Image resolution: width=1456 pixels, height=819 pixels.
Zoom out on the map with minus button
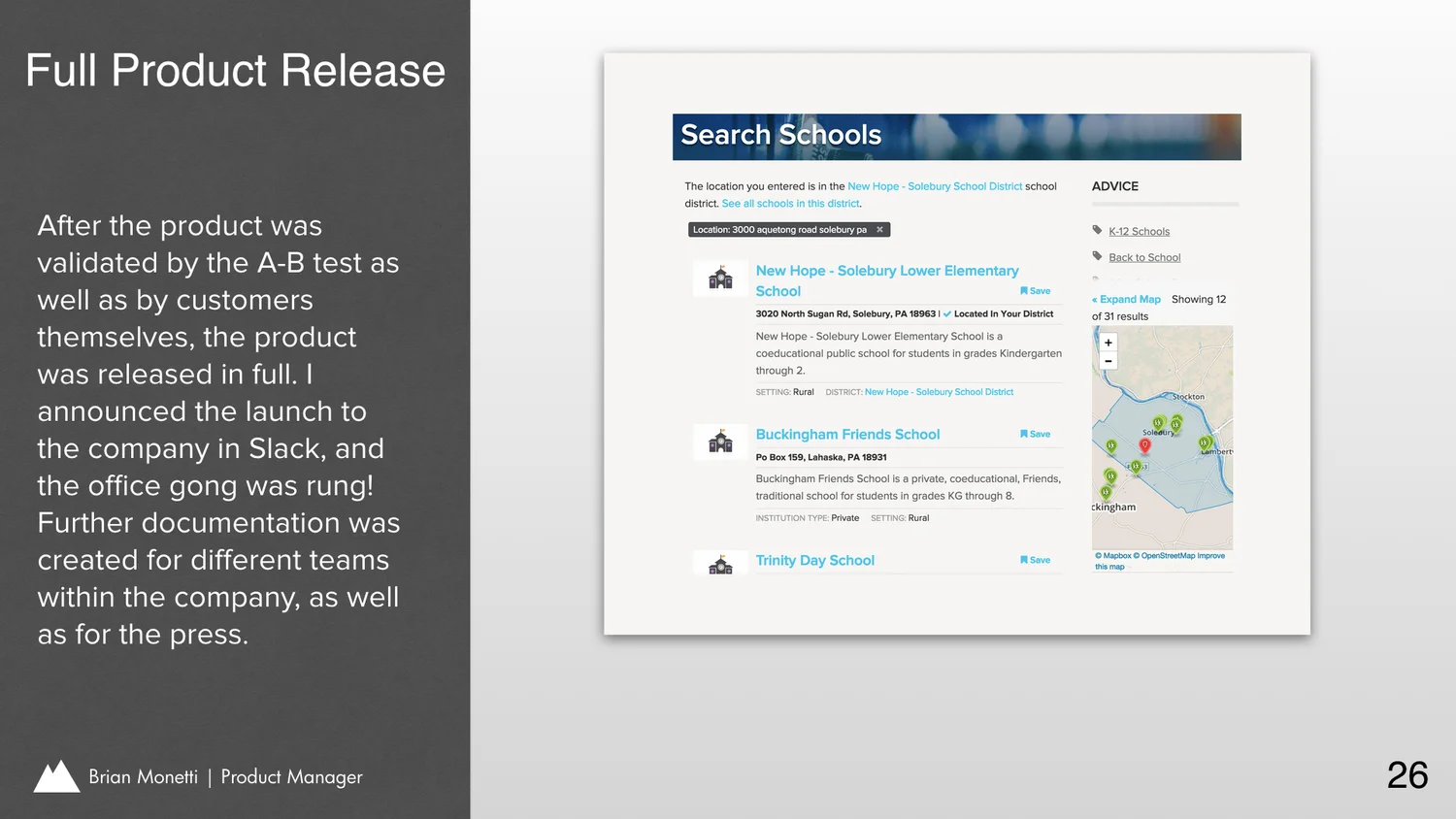click(1109, 361)
